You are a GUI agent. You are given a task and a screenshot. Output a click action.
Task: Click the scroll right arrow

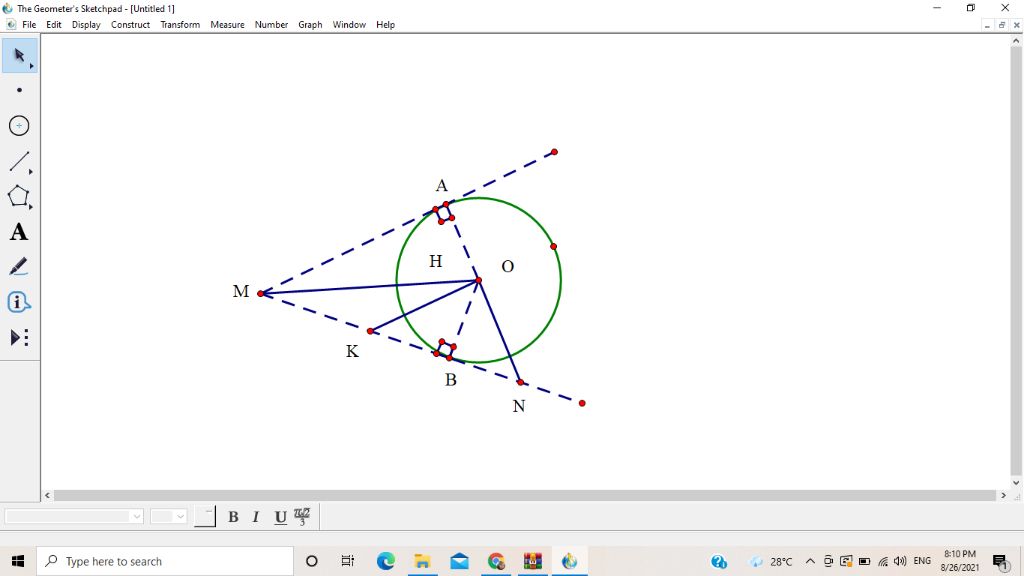[x=1004, y=496]
